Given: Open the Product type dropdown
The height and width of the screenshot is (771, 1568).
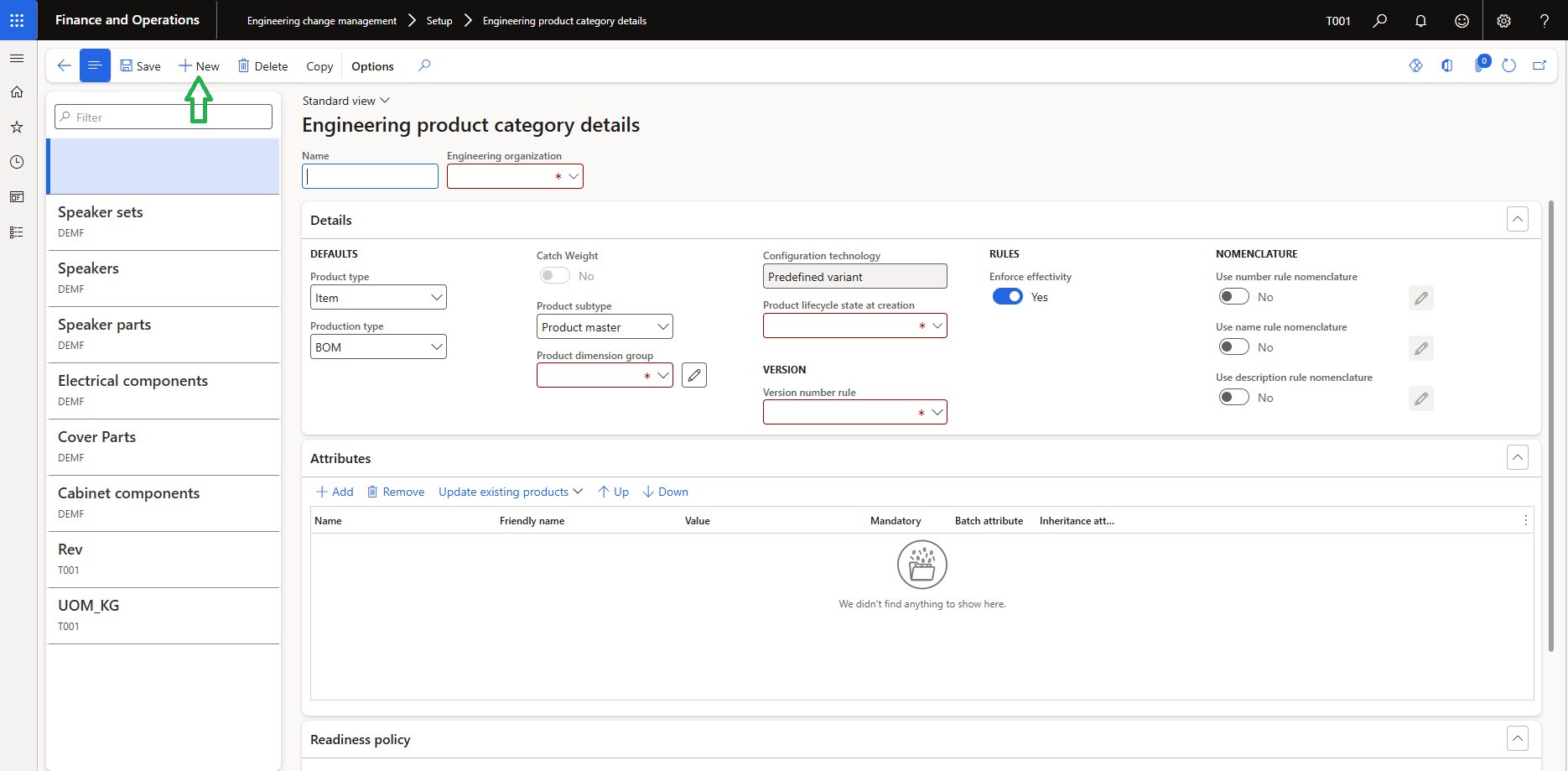Looking at the screenshot, I should pyautogui.click(x=435, y=297).
